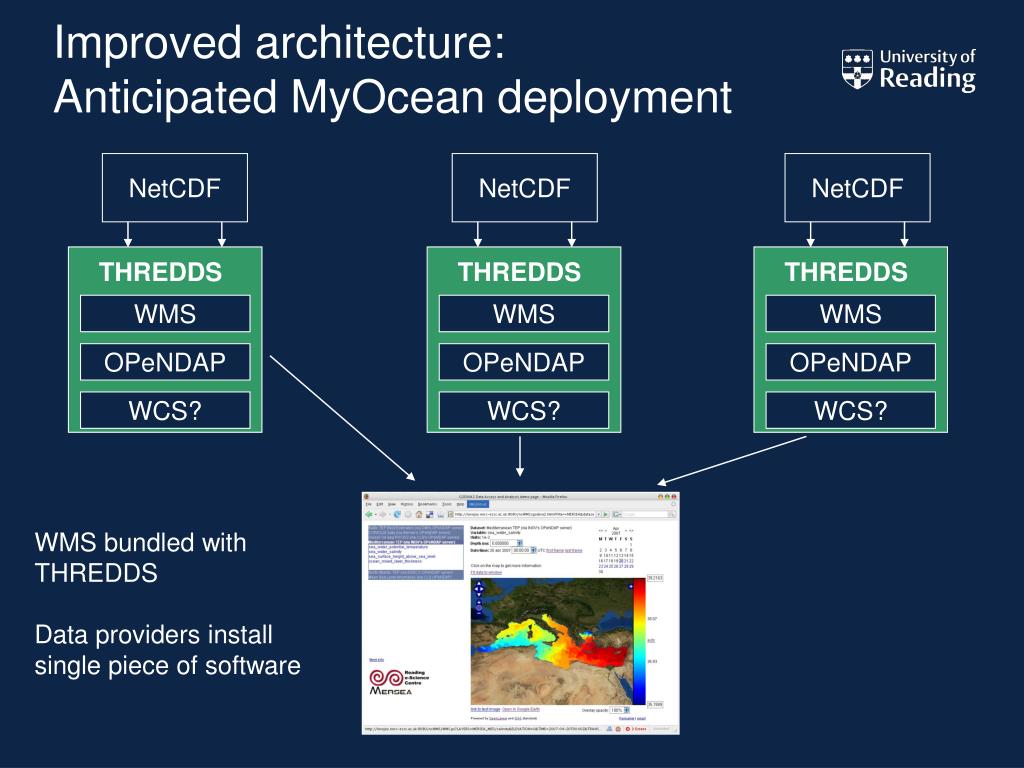Click the reload icon in the embedded browser toolbar
Viewport: 1024px width, 768px height.
pyautogui.click(x=397, y=514)
